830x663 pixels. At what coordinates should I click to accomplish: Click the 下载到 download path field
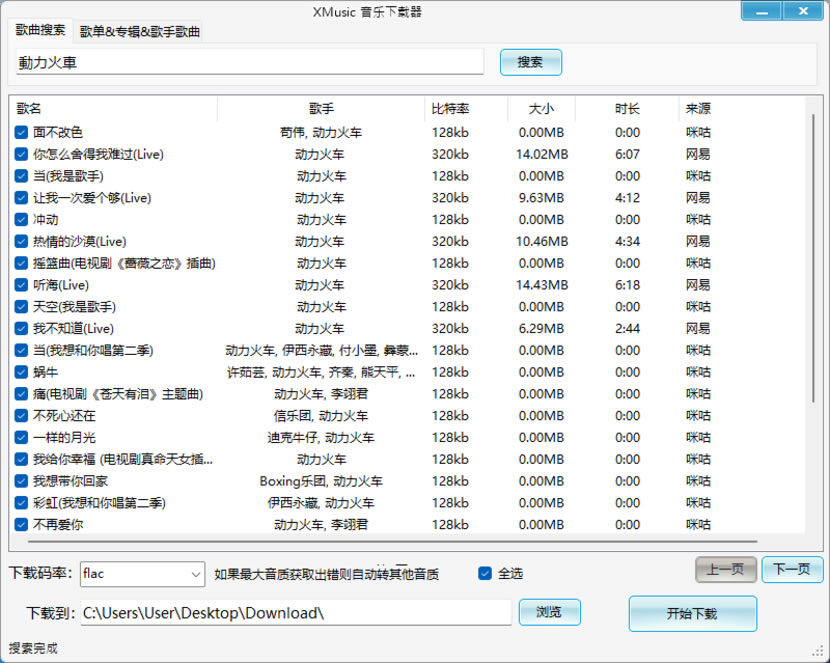[295, 612]
